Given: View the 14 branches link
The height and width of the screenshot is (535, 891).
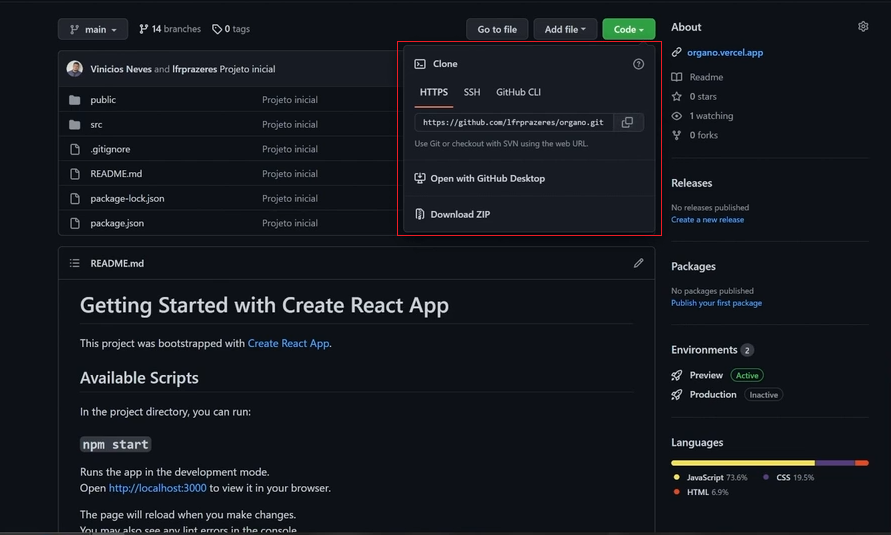Looking at the screenshot, I should click(x=170, y=29).
